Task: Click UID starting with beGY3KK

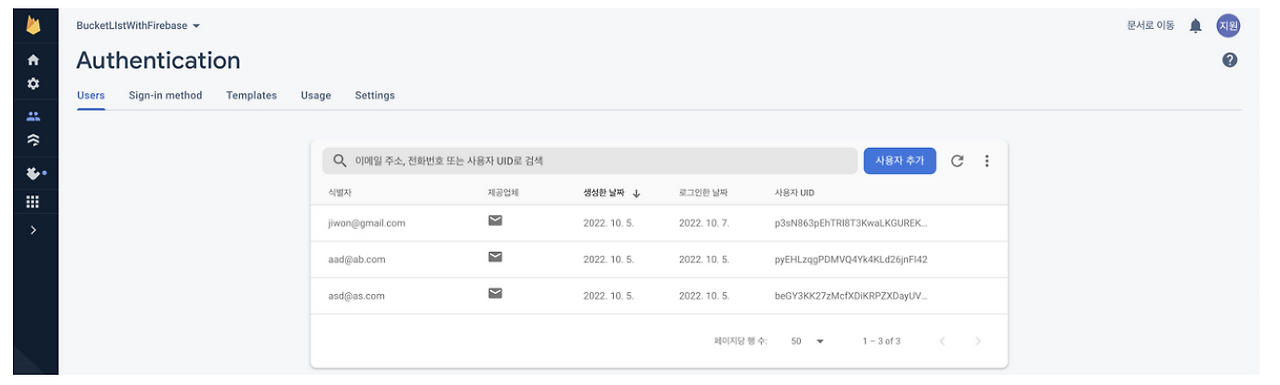Action: [851, 295]
